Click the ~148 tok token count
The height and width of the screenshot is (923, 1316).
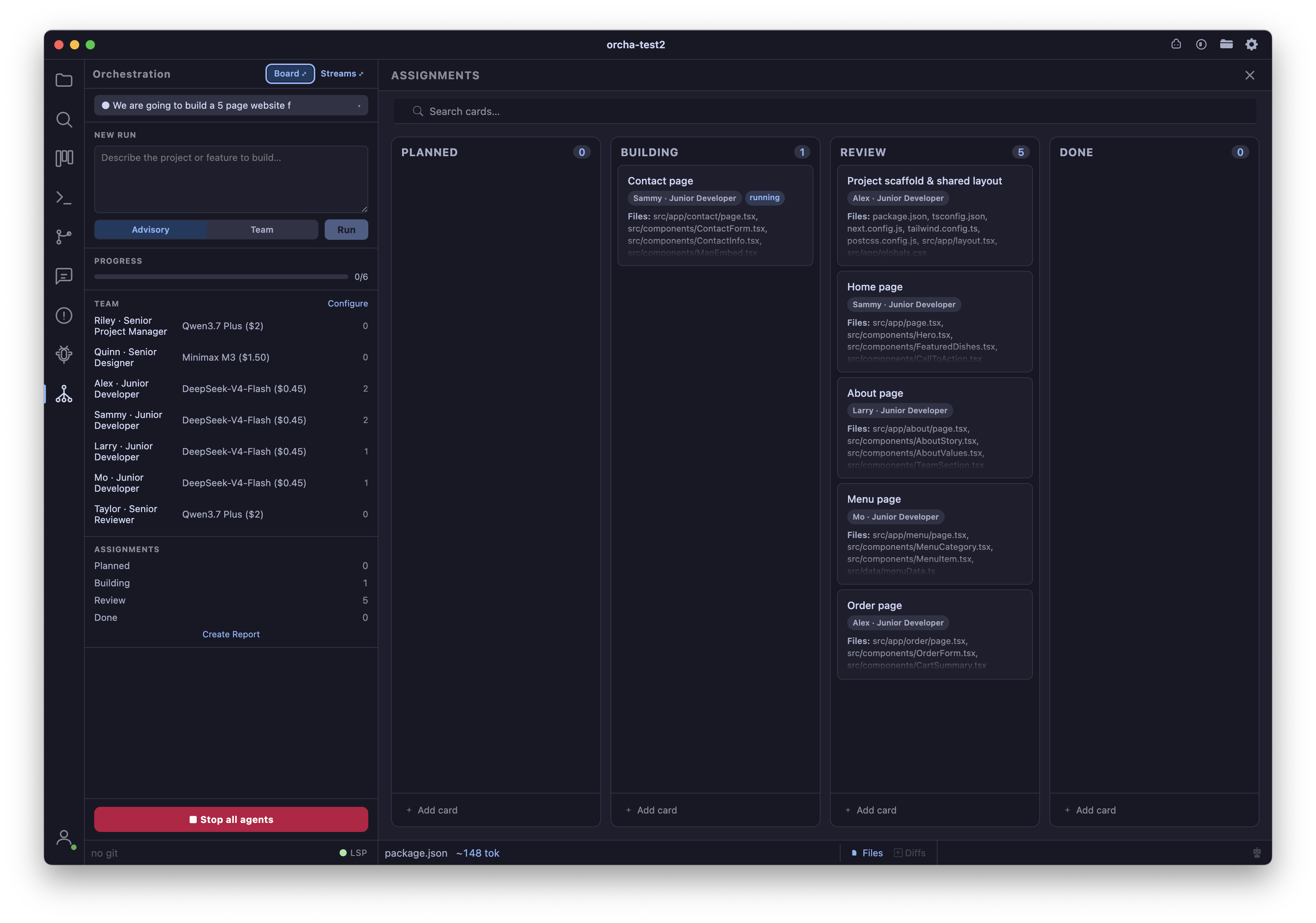(477, 852)
